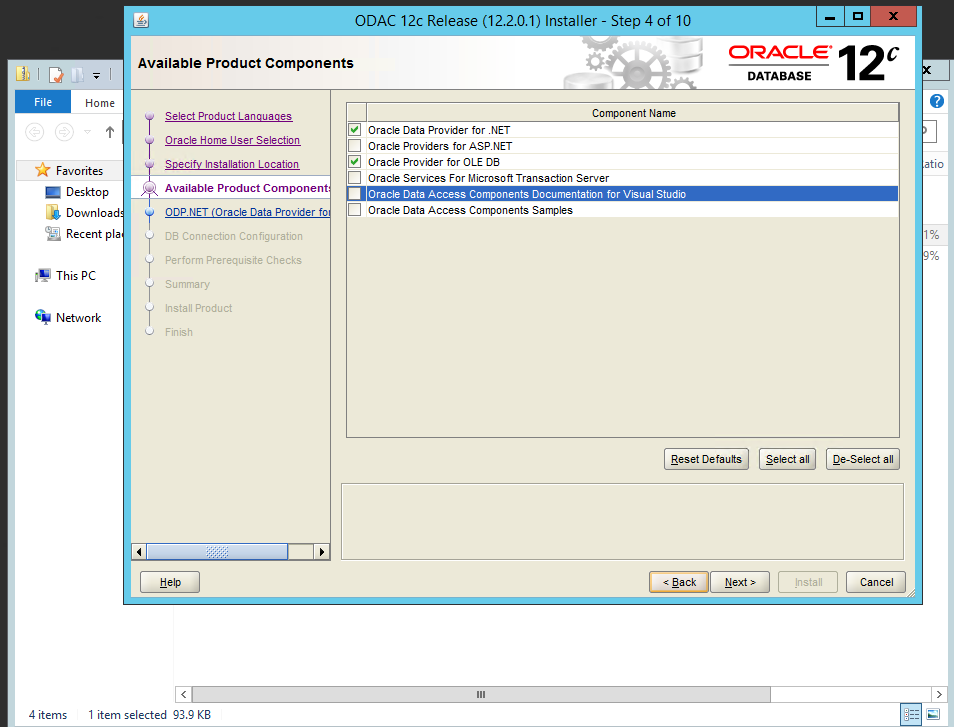Open Desktop in Explorer navigation pane
The image size is (954, 727).
(x=87, y=192)
